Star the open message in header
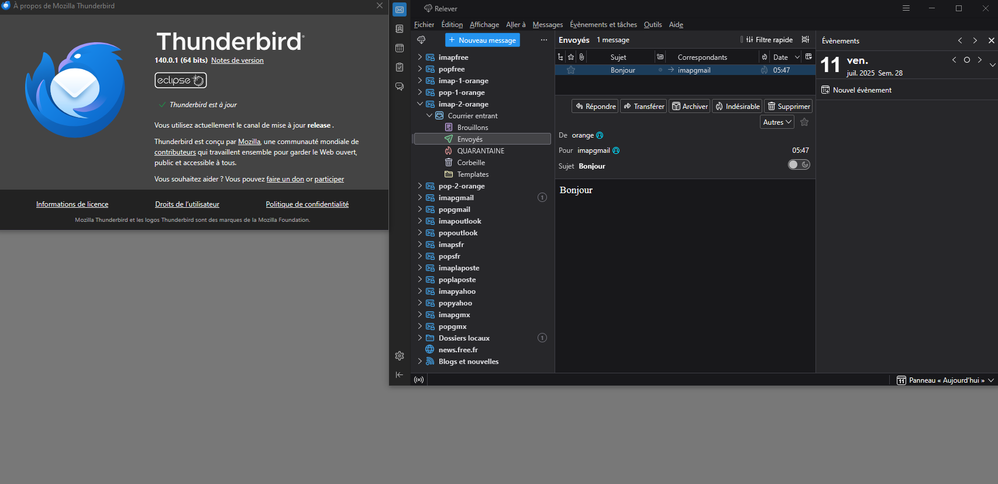 coord(804,122)
